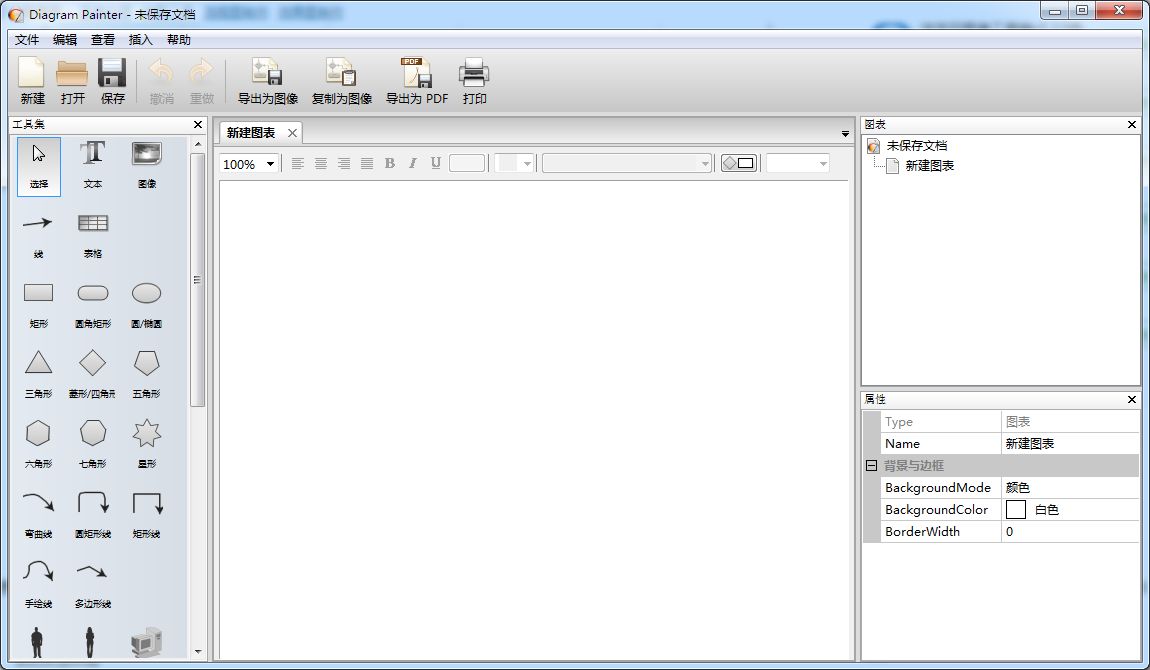1150x670 pixels.
Task: Toggle underline U formatting
Action: click(436, 163)
